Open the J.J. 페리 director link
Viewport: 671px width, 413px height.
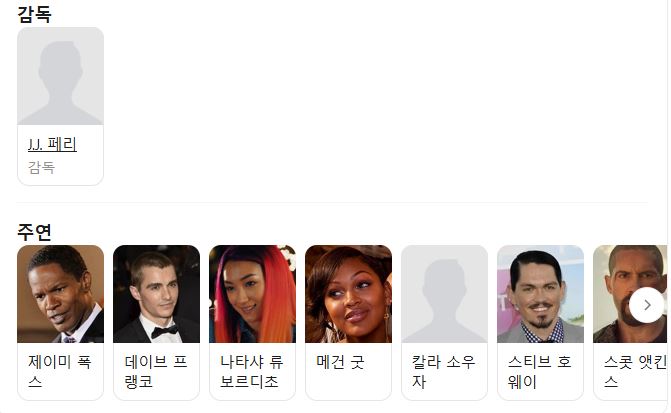coord(52,144)
